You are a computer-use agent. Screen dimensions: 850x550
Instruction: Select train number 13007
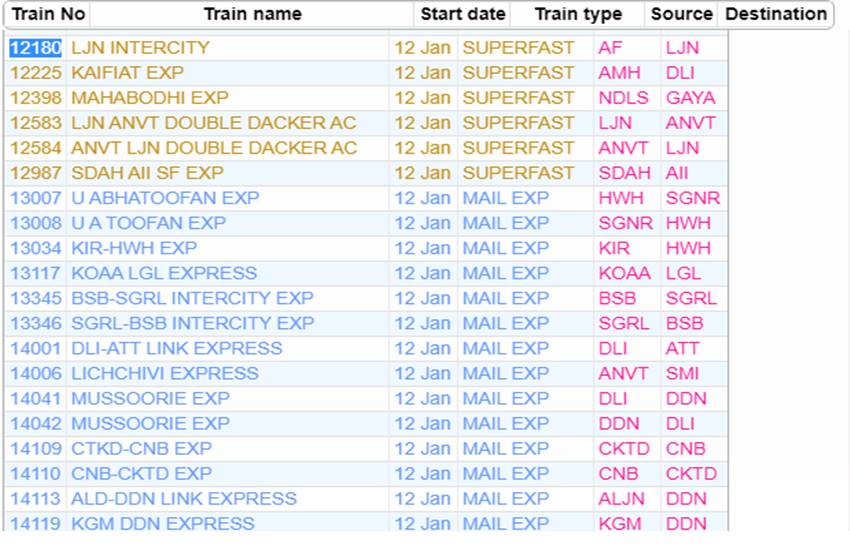click(x=36, y=198)
